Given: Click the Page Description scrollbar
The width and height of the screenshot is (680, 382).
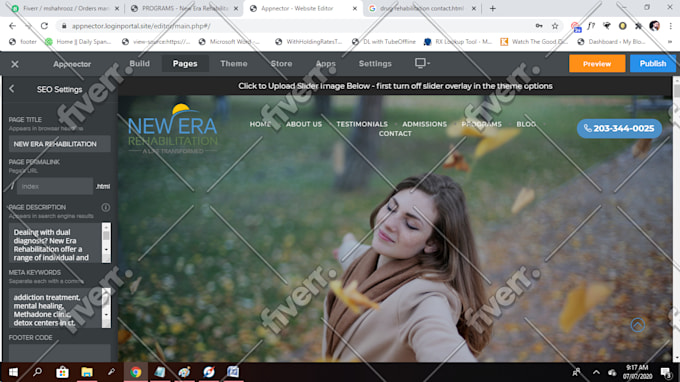Looking at the screenshot, I should coord(106,243).
